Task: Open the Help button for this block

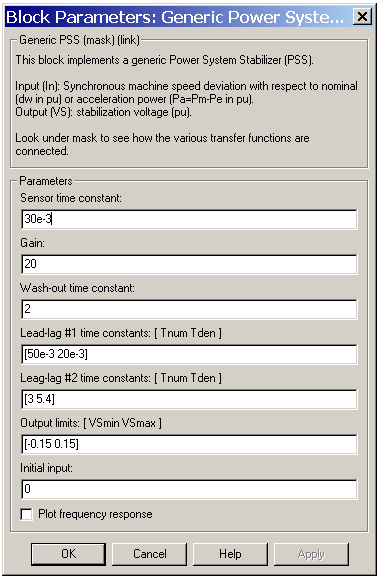Action: click(x=230, y=554)
